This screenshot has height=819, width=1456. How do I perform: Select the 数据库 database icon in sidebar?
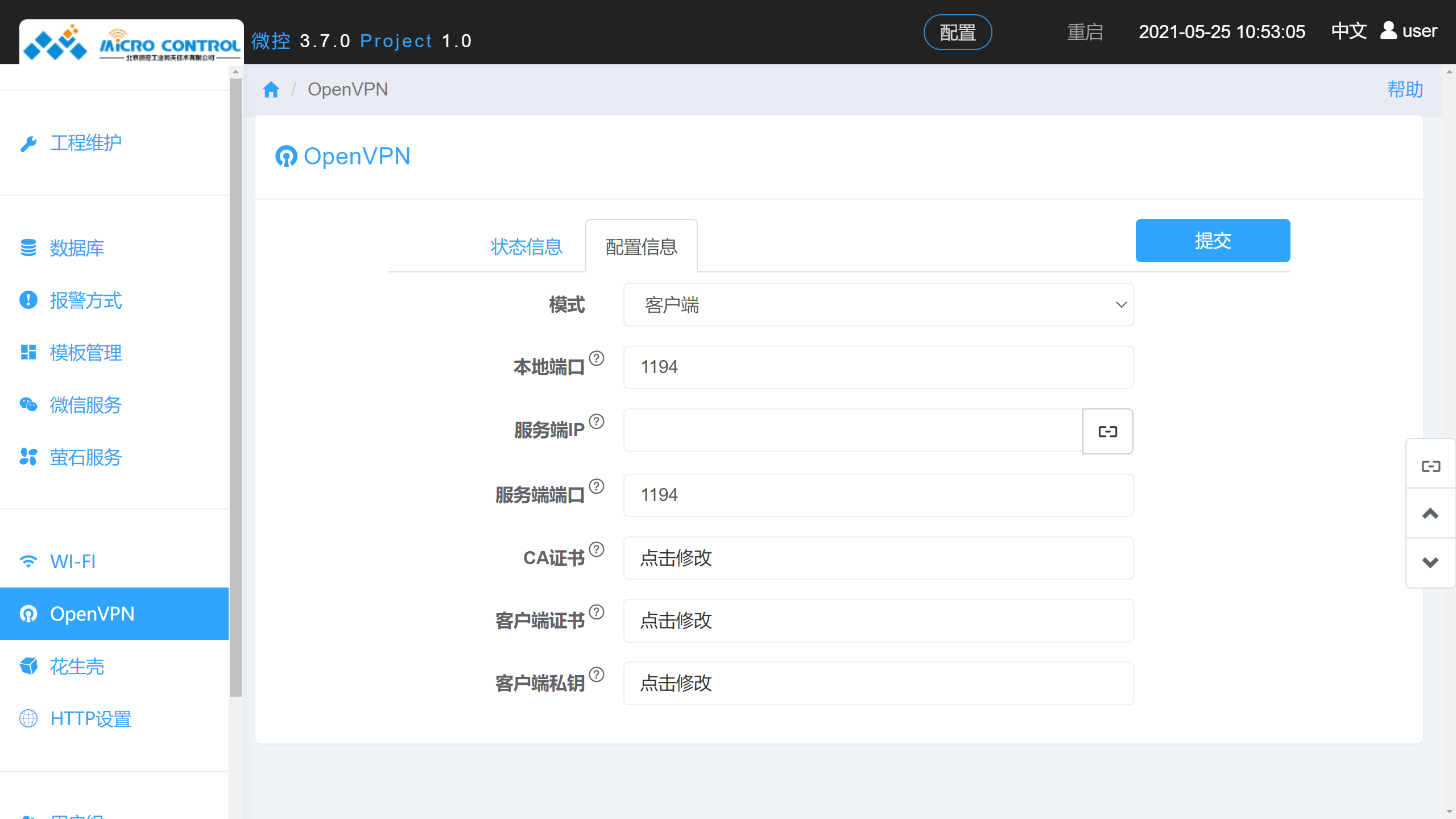click(x=28, y=248)
